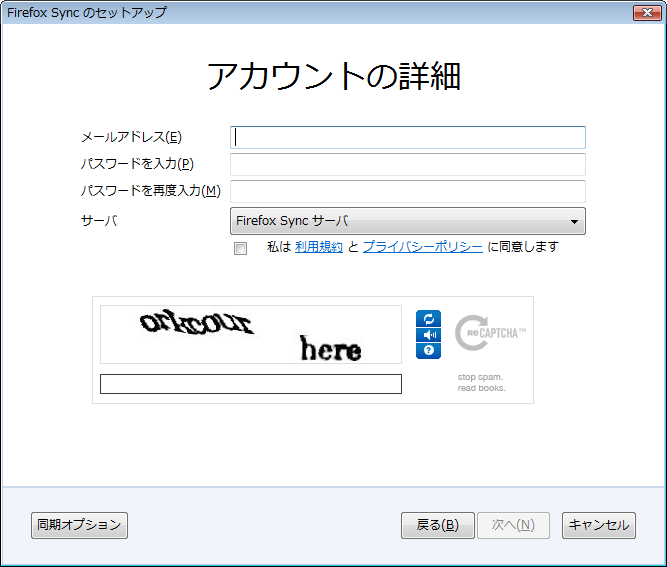
Task: Get an audio CAPTCHA challenge
Action: 428,335
